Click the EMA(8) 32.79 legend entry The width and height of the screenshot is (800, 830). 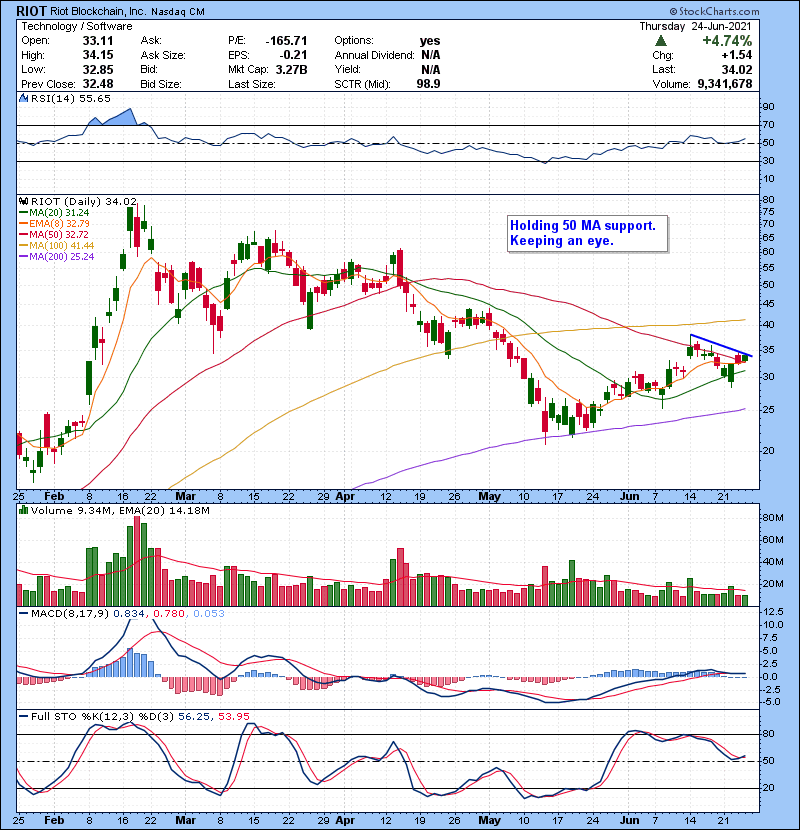(54, 223)
